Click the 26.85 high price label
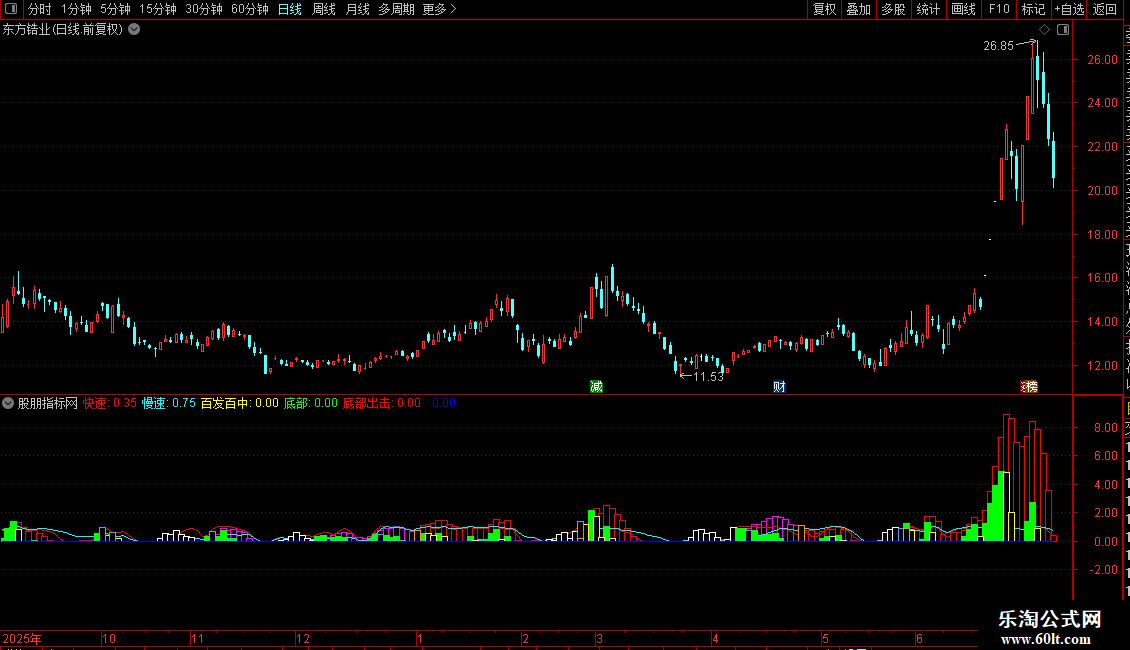This screenshot has height=650, width=1130. point(998,45)
